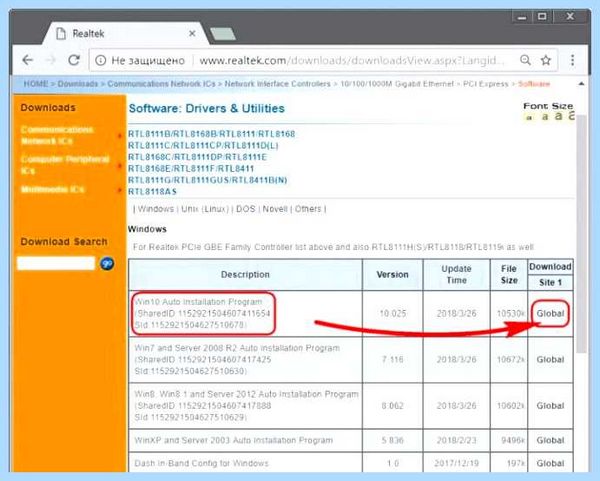Image resolution: width=600 pixels, height=481 pixels.
Task: Go back using browser back arrow
Action: 28,60
